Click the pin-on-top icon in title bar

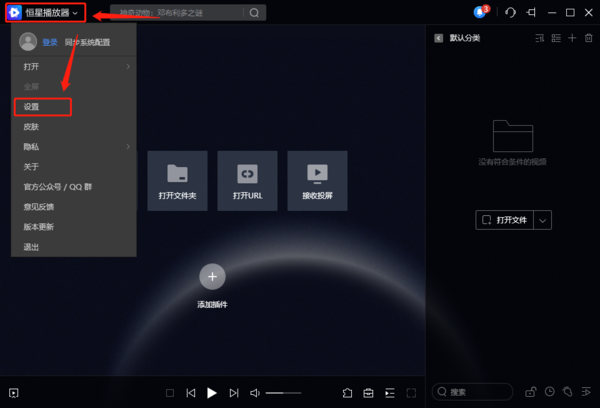click(x=531, y=13)
